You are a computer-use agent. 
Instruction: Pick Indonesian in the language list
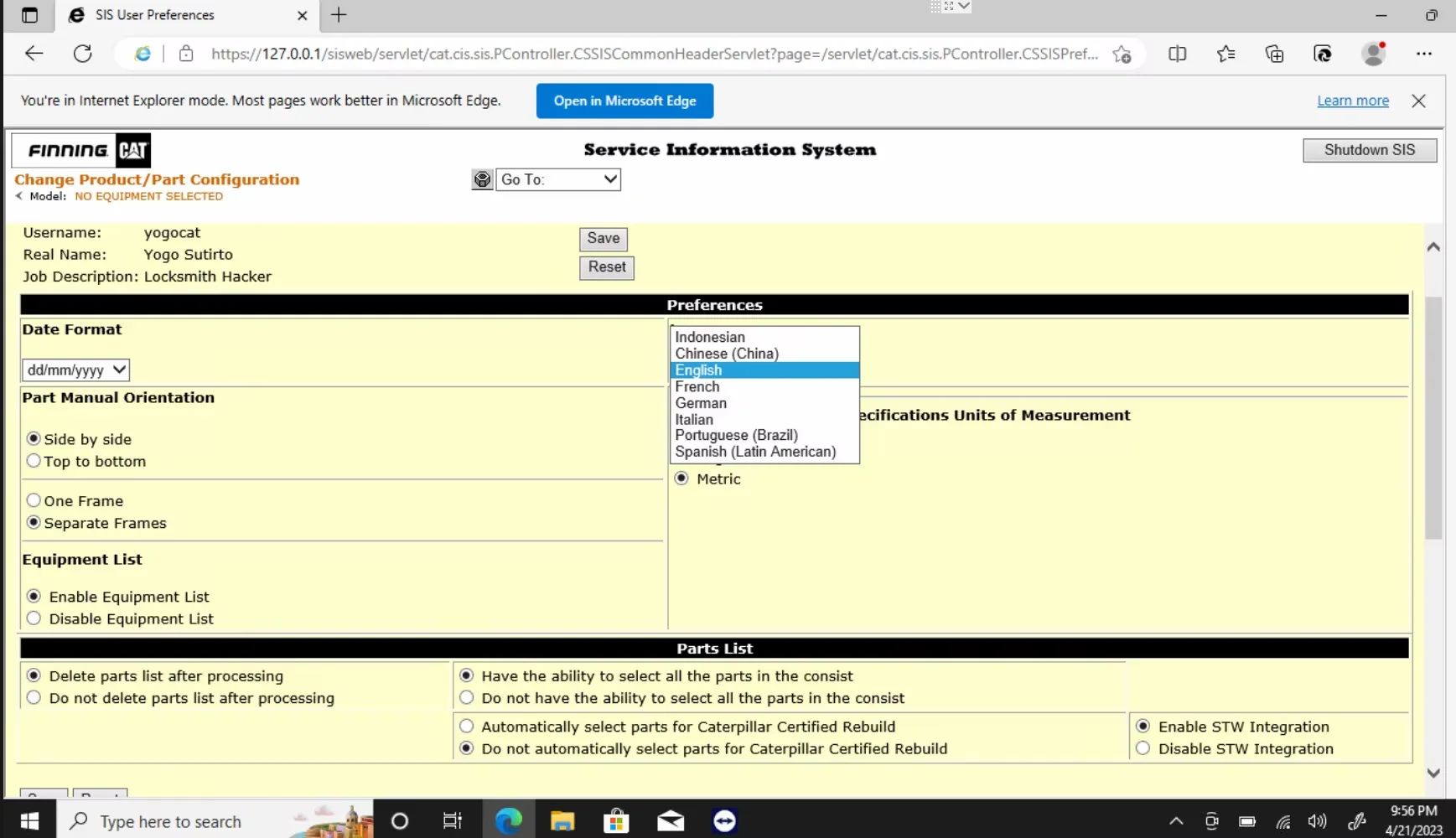coord(710,337)
